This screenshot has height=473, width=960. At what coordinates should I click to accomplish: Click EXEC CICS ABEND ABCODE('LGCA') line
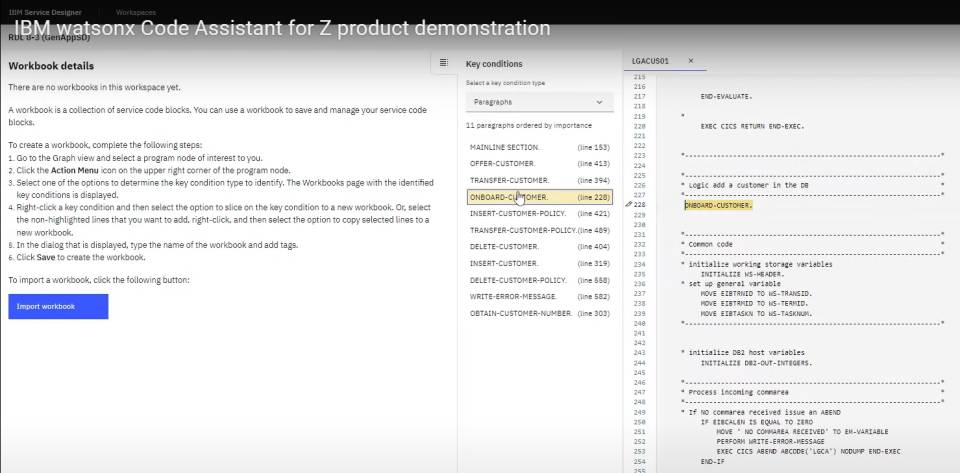pos(808,452)
